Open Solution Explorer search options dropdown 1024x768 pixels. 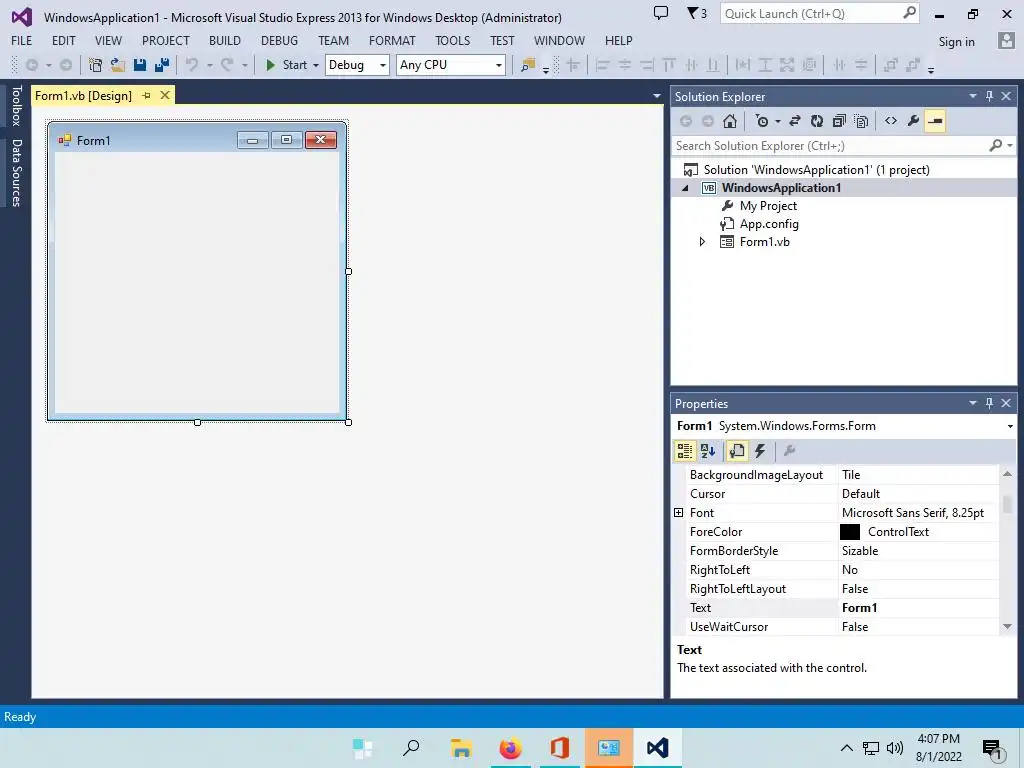[1010, 146]
